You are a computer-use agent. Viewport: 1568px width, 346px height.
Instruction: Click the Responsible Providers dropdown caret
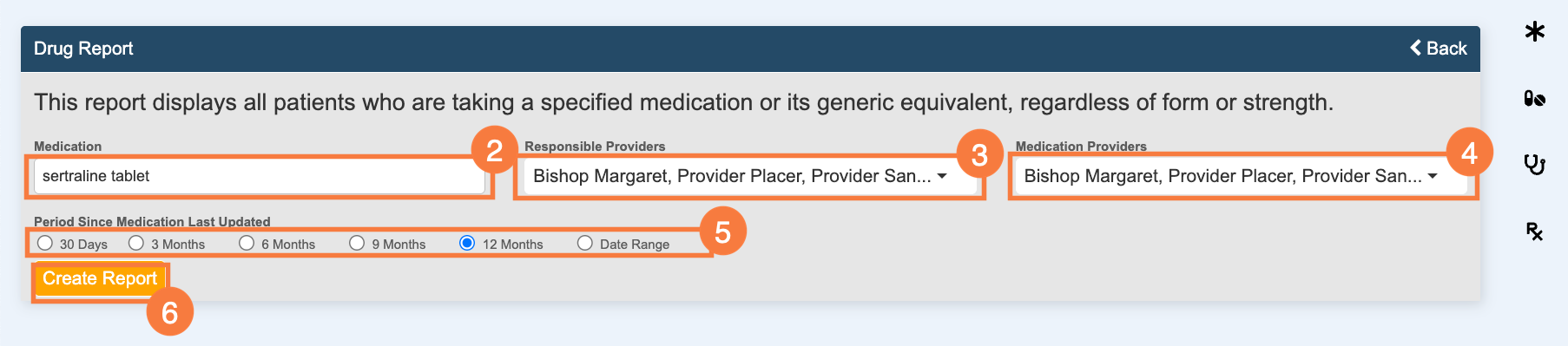[942, 176]
